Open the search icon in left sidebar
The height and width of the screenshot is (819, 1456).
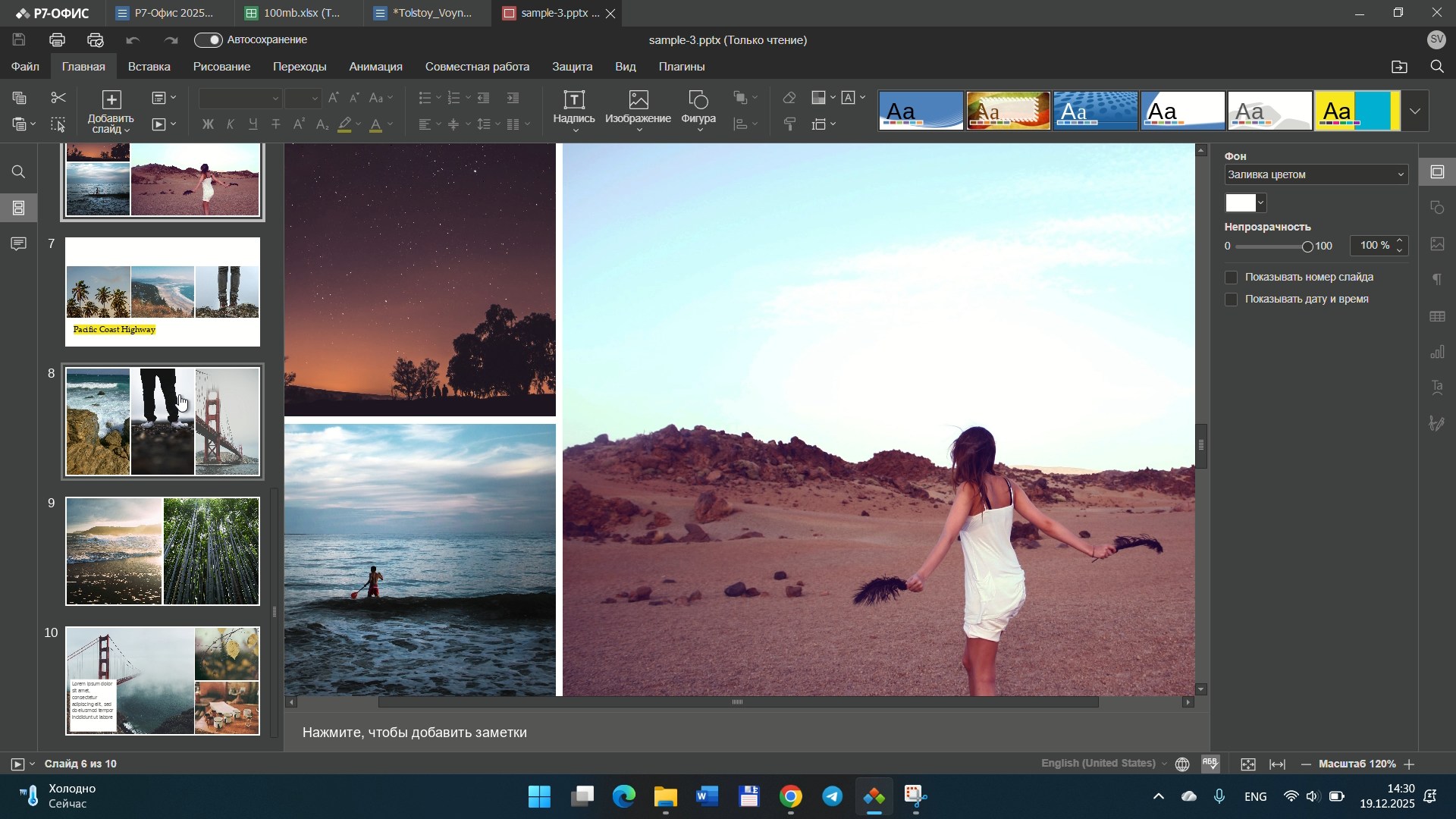point(19,172)
